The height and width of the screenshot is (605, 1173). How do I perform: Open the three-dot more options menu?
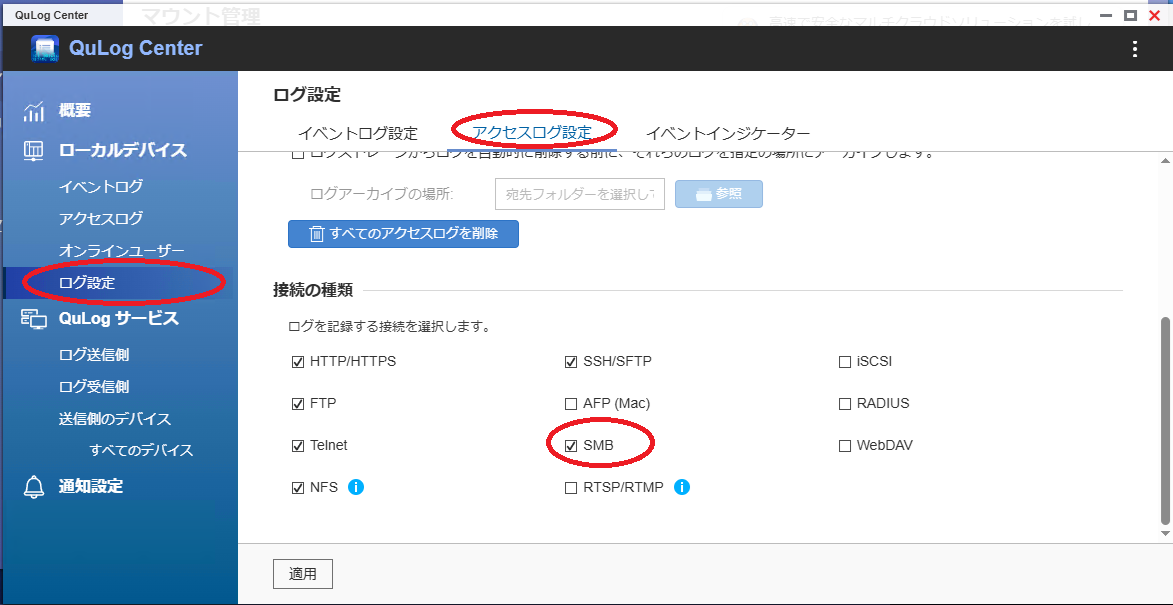pyautogui.click(x=1135, y=49)
